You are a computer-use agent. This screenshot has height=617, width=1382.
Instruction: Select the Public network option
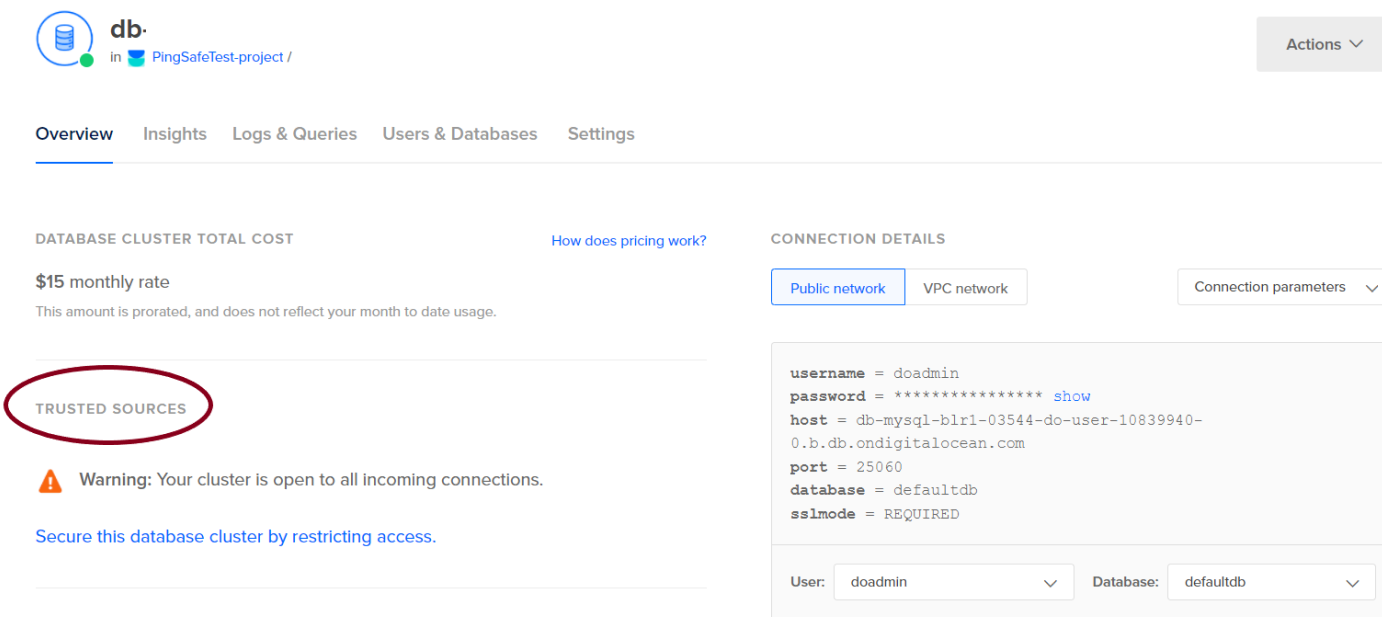(x=837, y=288)
